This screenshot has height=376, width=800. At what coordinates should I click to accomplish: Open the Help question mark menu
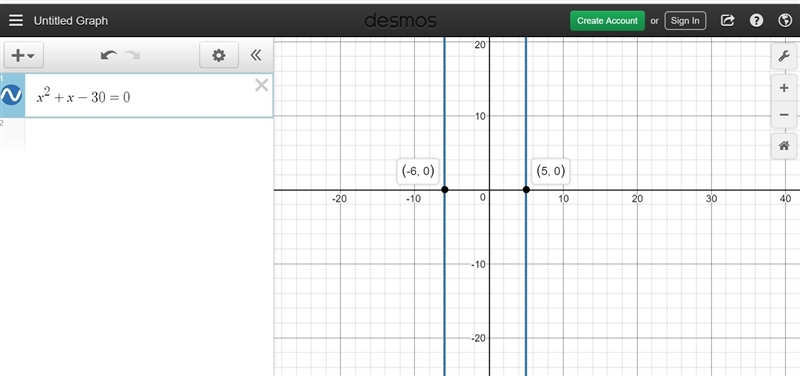pos(756,20)
